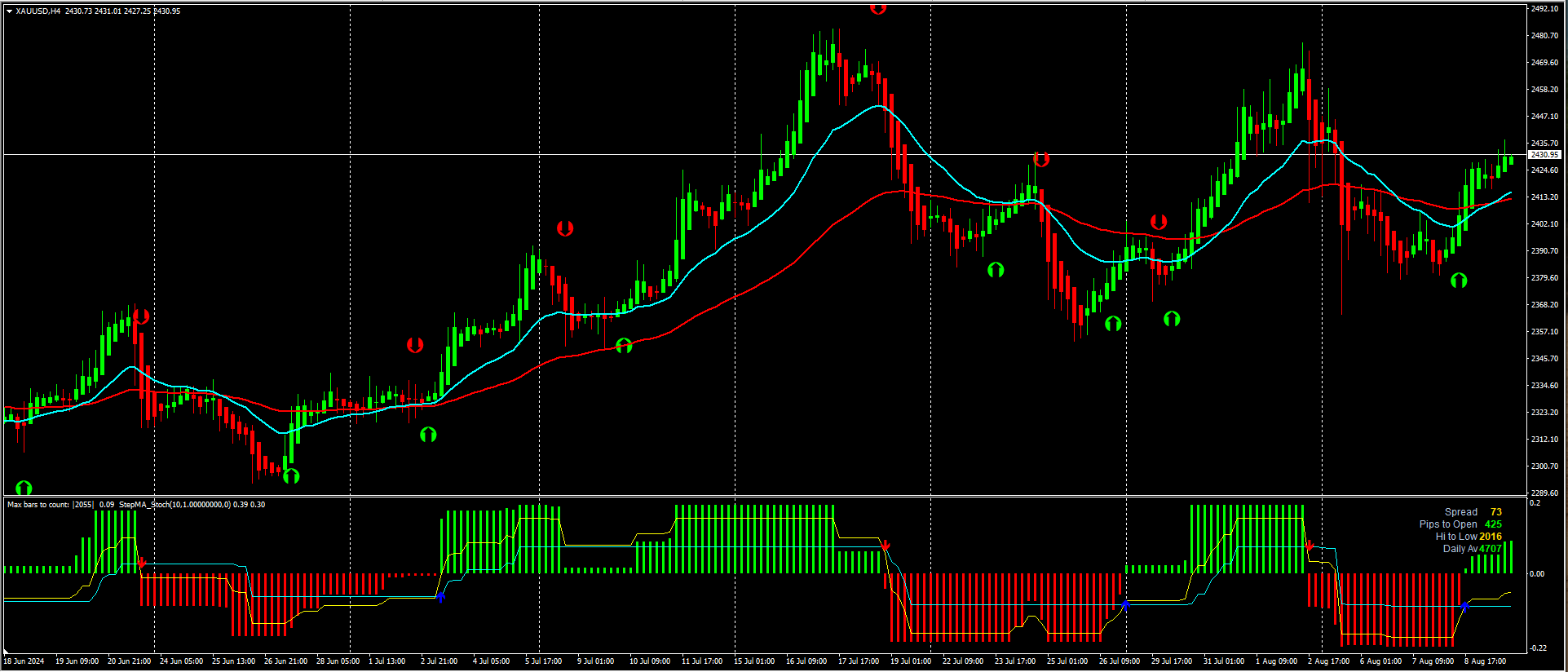The height and width of the screenshot is (672, 1568).
Task: Click the 2469.60 price level on the axis
Action: (1544, 63)
